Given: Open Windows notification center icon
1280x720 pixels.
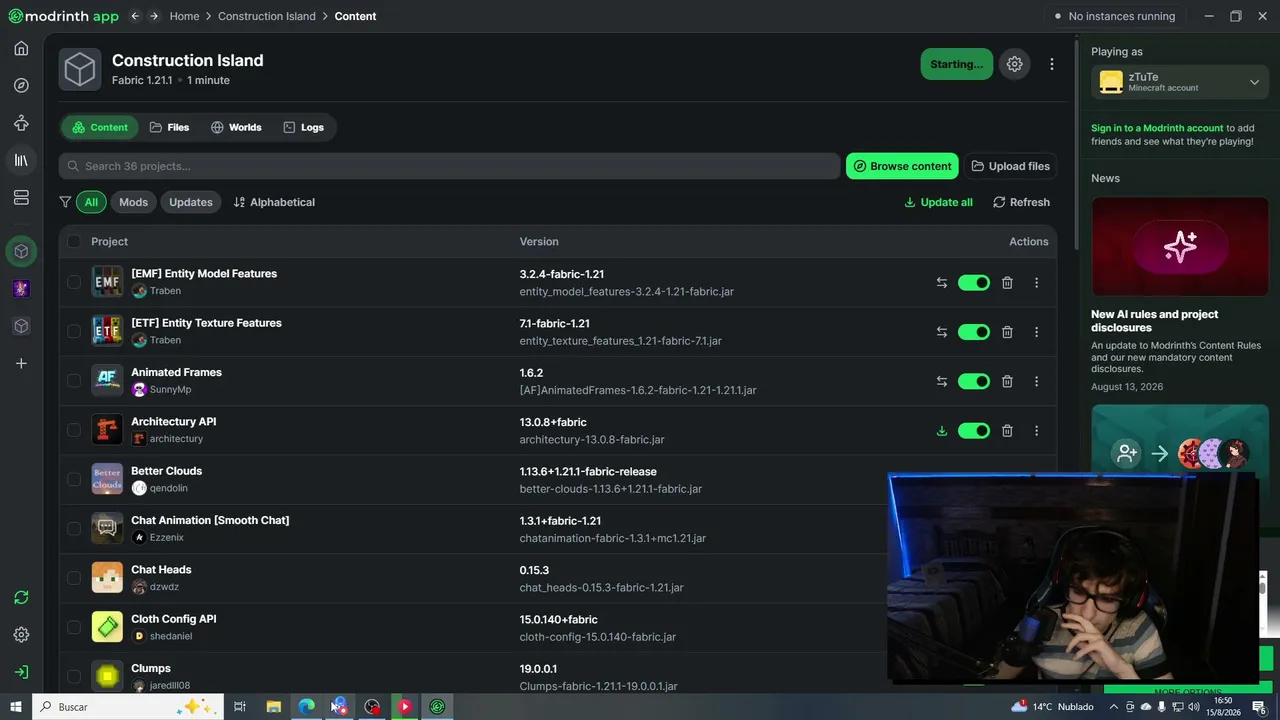Looking at the screenshot, I should (1259, 707).
